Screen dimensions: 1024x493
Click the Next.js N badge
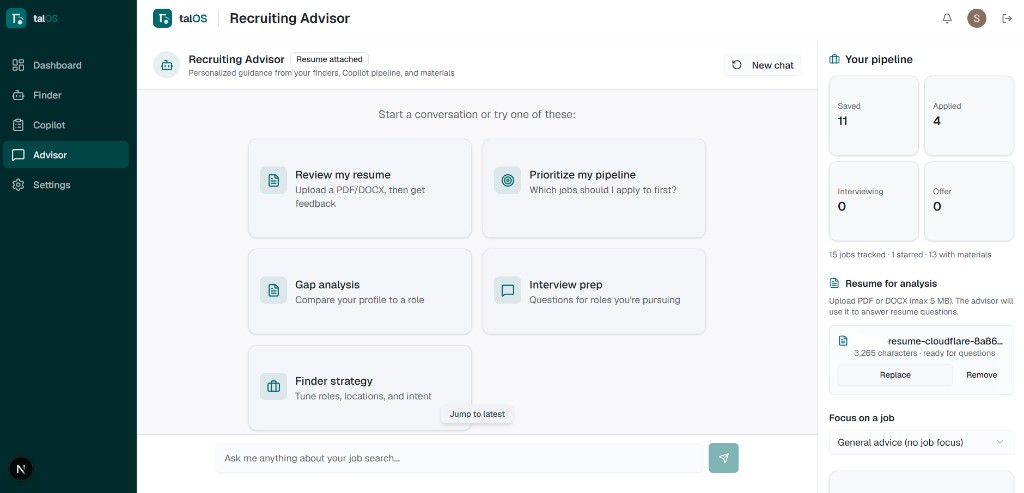(21, 469)
